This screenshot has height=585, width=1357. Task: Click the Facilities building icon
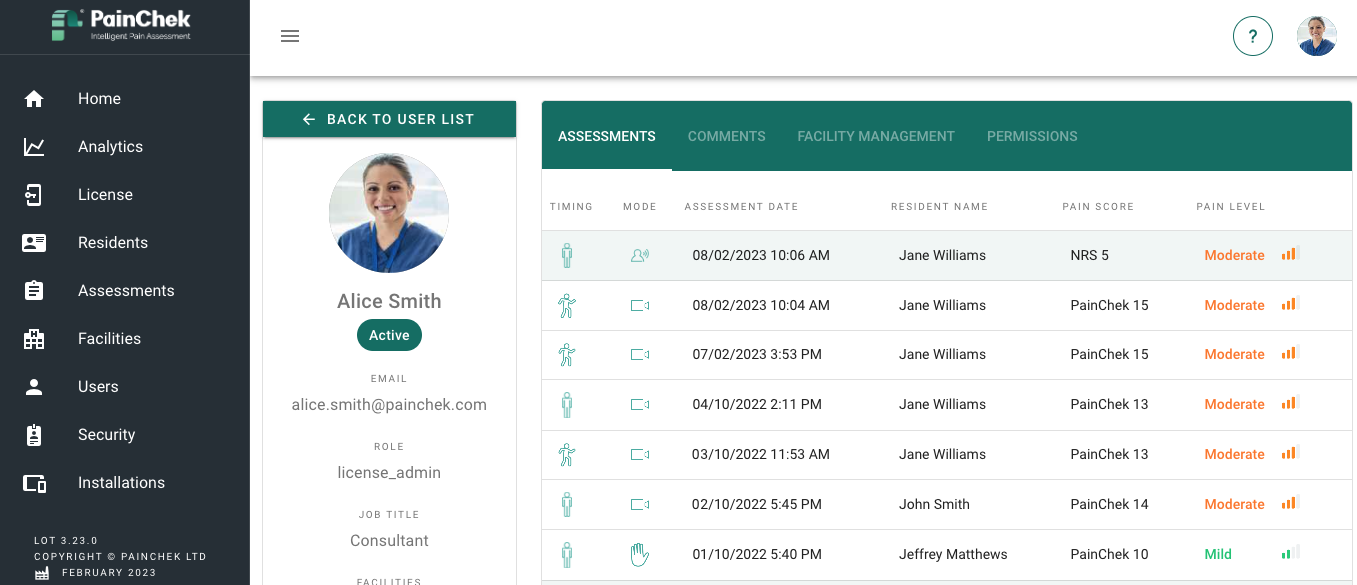34,339
